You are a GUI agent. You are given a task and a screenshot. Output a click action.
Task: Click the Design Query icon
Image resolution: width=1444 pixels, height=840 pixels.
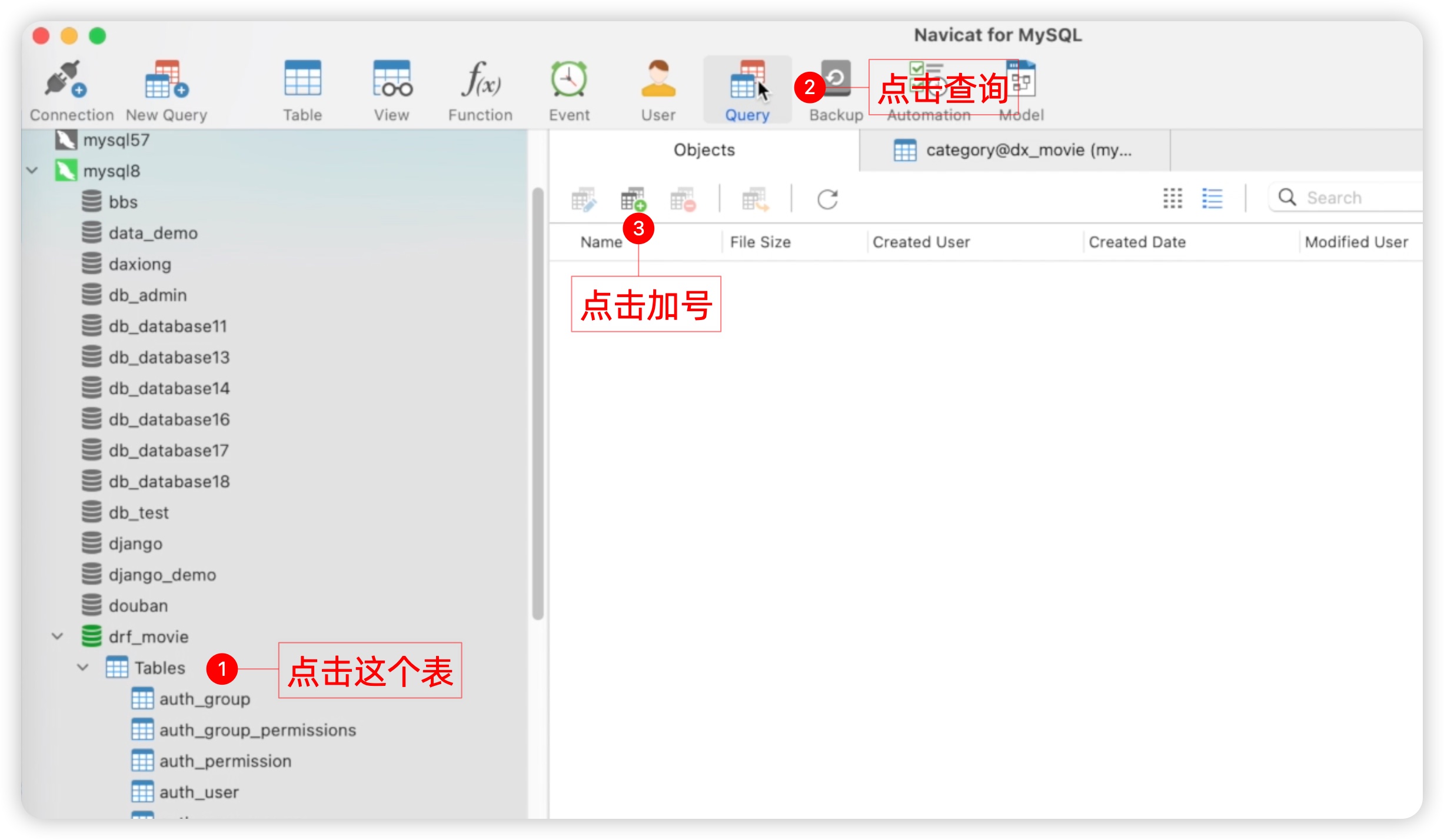(x=584, y=199)
